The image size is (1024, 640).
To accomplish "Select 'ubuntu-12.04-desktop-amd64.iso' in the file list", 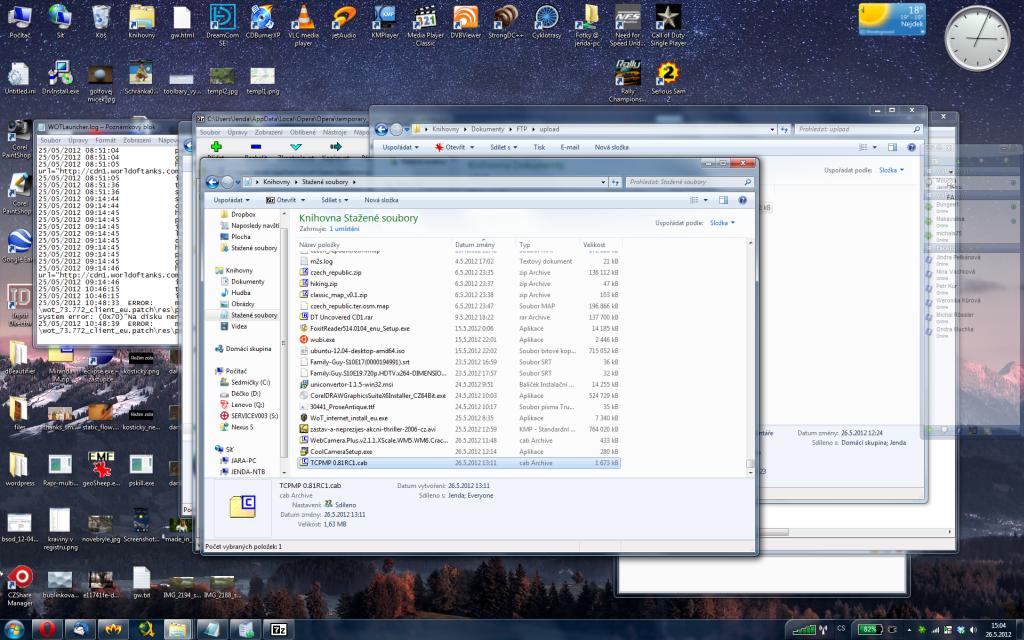I will pyautogui.click(x=357, y=351).
